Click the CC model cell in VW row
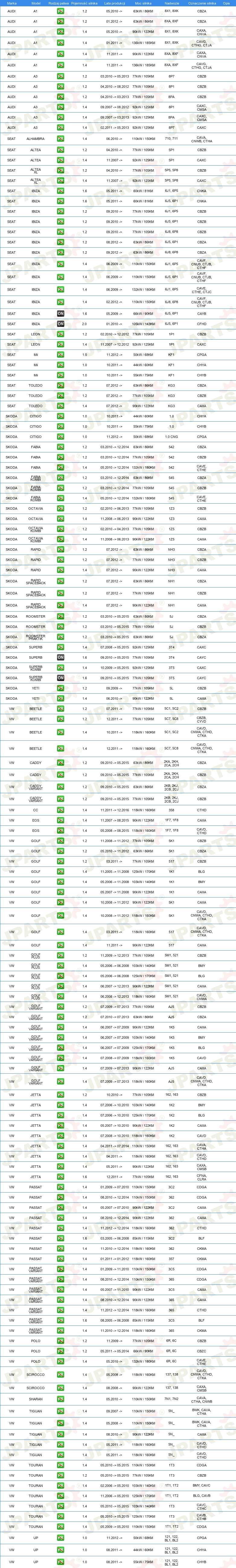Viewport: 236px width, 1568px height. [x=35, y=810]
